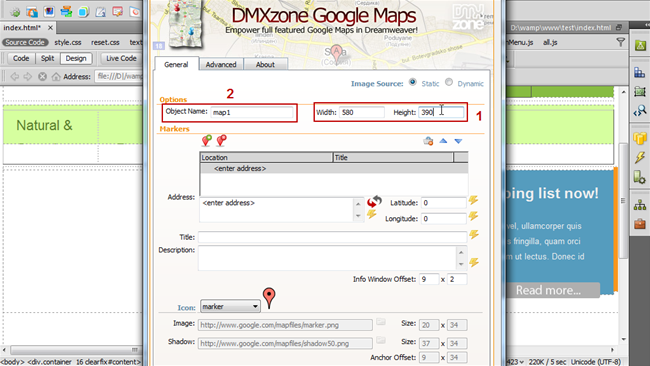Remove marker using the red minus pin
This screenshot has width=650, height=366.
222,141
